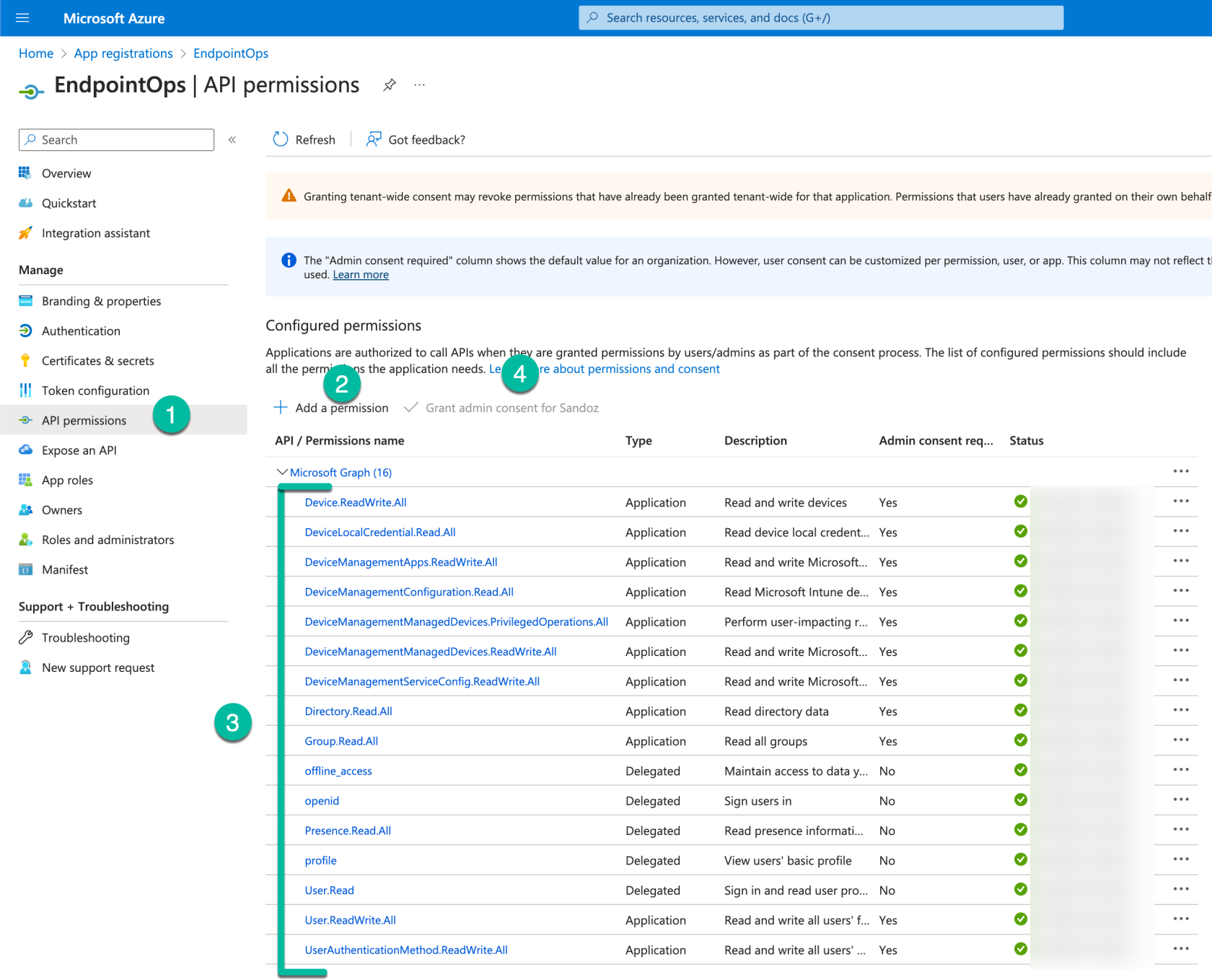1212x980 pixels.
Task: Click the plus icon for Add a permission
Action: [281, 408]
